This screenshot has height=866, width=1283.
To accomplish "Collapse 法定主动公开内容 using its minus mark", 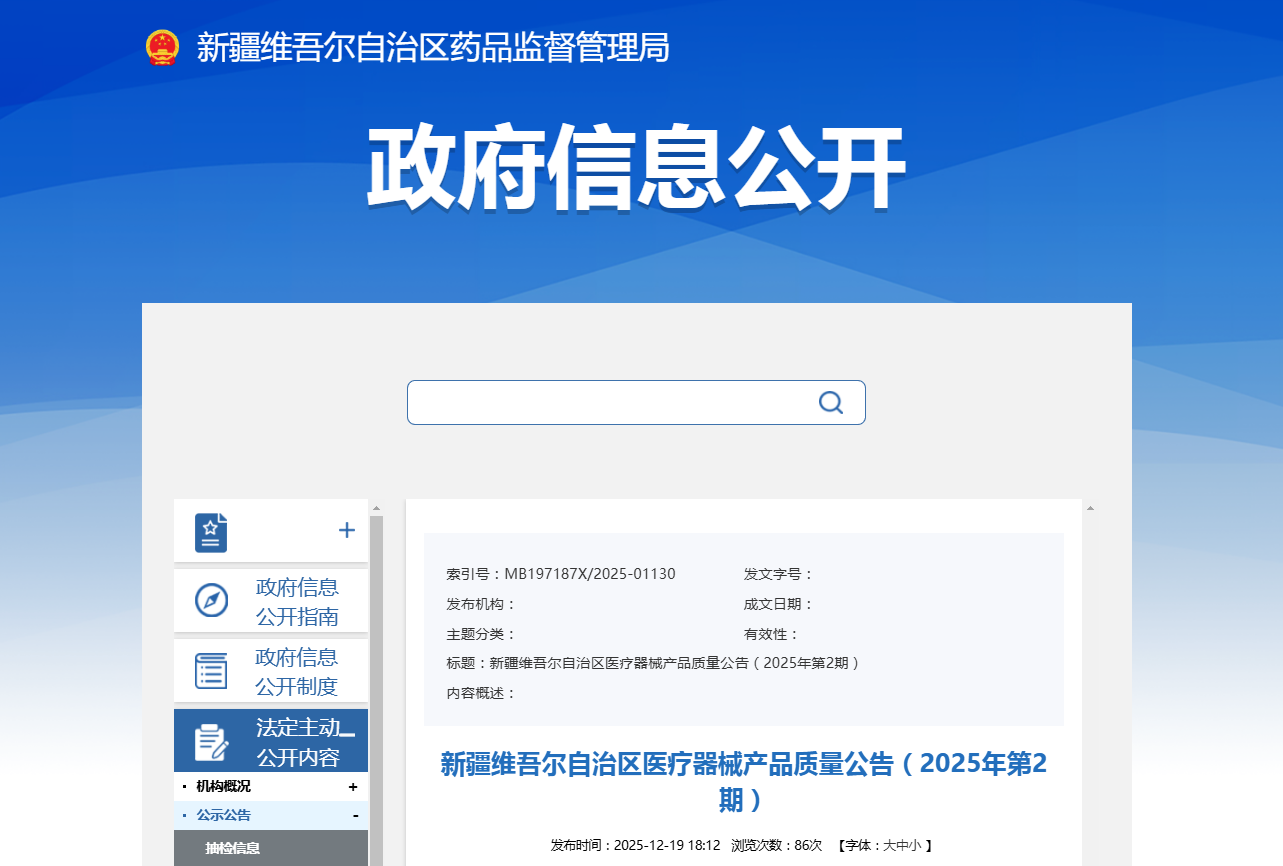I will pos(348,734).
